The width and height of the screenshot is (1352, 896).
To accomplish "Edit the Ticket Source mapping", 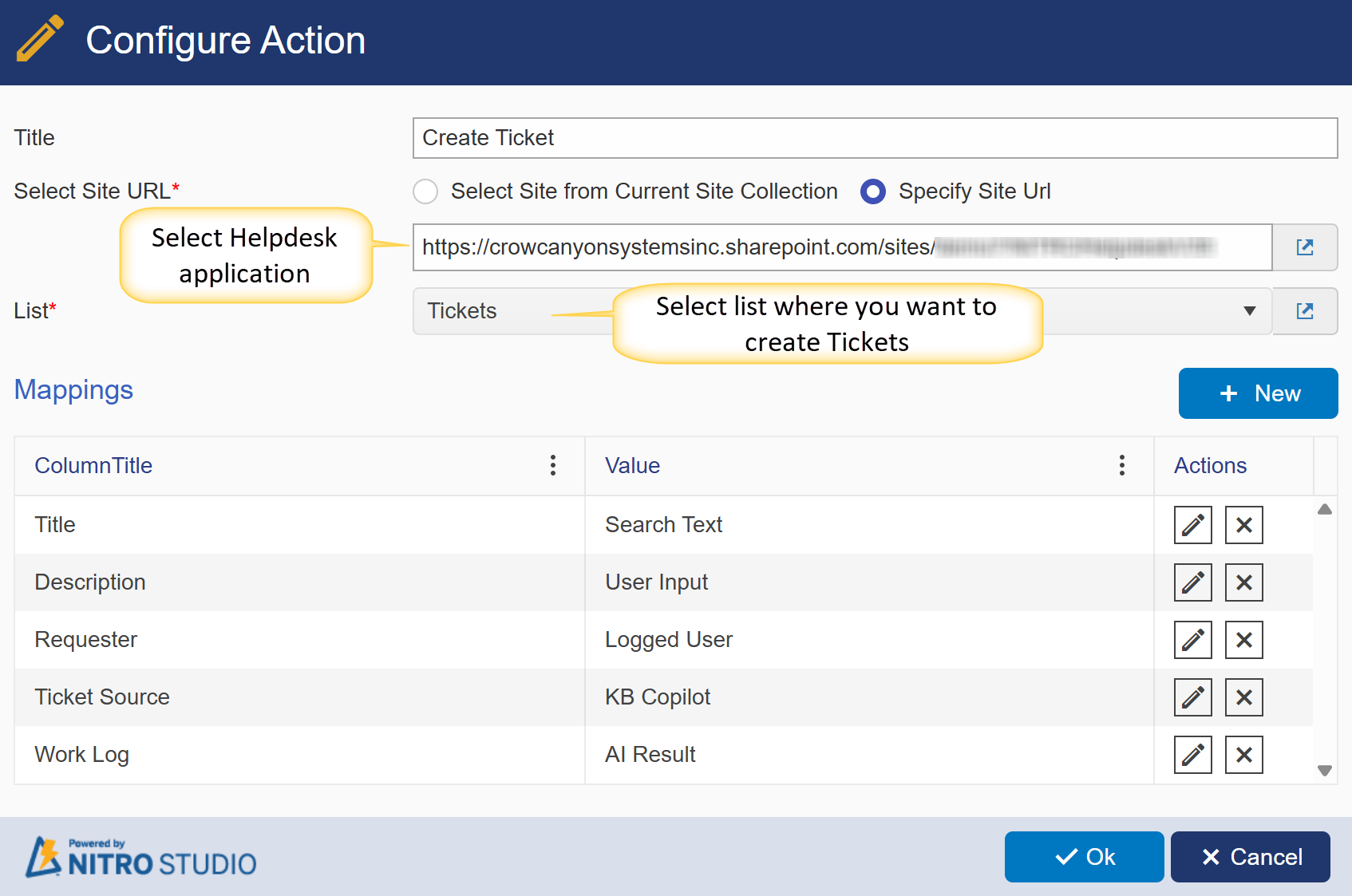I will (1192, 697).
